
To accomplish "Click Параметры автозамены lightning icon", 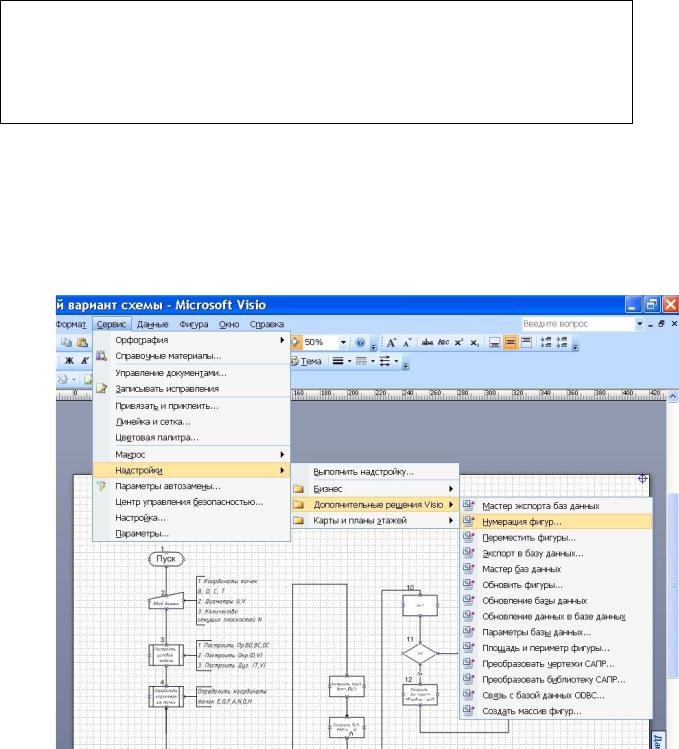I will (101, 486).
